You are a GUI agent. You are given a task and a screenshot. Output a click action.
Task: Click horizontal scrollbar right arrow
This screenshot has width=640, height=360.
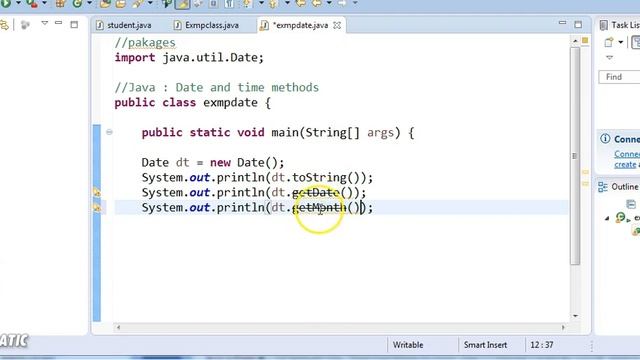click(x=563, y=327)
